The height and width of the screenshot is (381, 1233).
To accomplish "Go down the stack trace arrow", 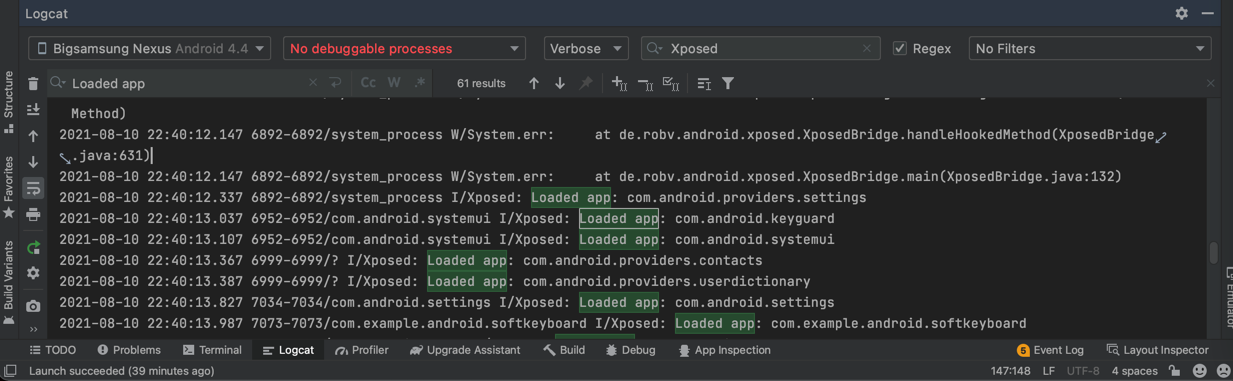I will pyautogui.click(x=33, y=161).
